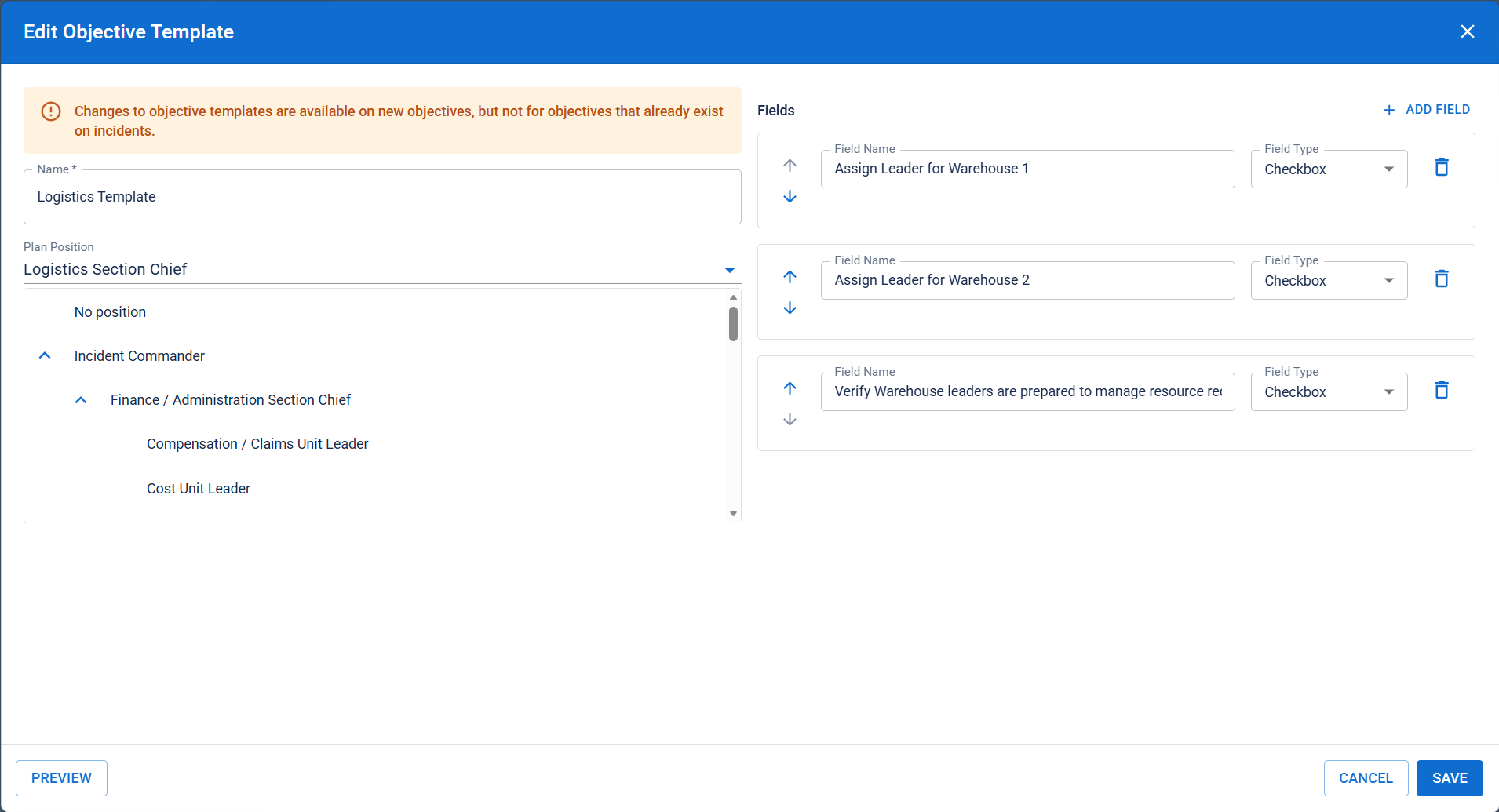Select No position from the list

point(110,312)
